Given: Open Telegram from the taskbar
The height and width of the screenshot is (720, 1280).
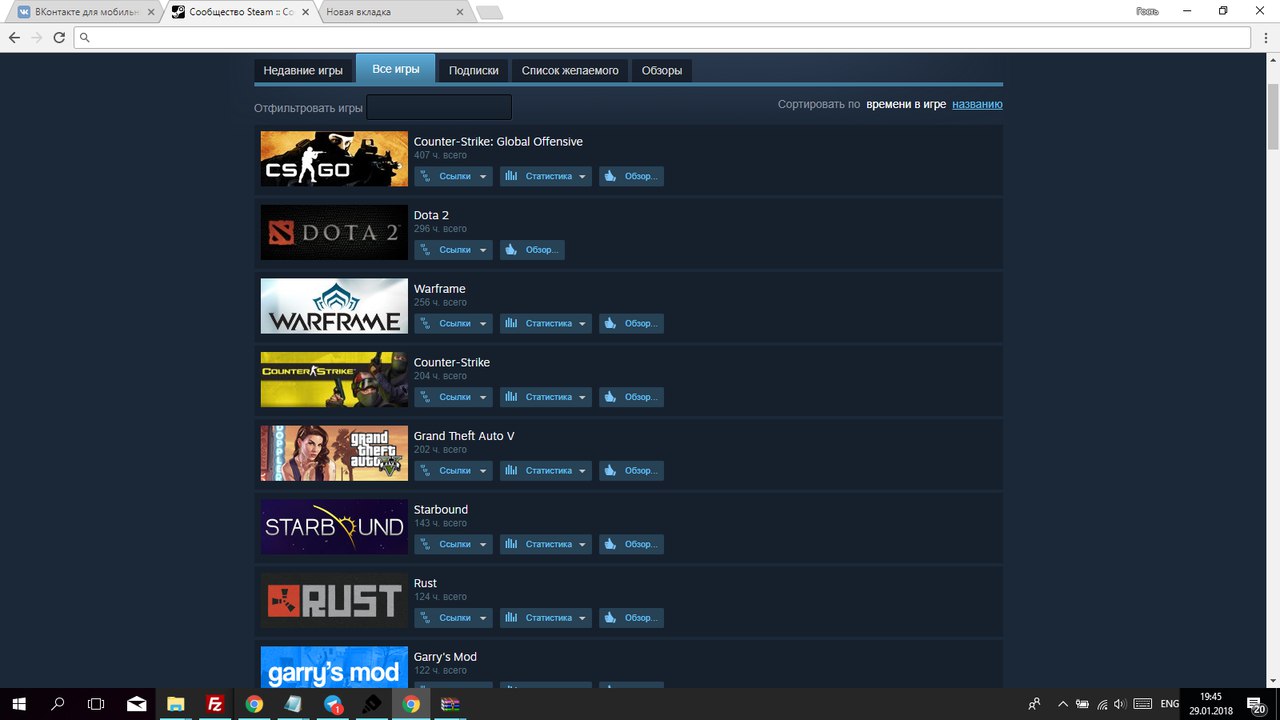Looking at the screenshot, I should 333,703.
